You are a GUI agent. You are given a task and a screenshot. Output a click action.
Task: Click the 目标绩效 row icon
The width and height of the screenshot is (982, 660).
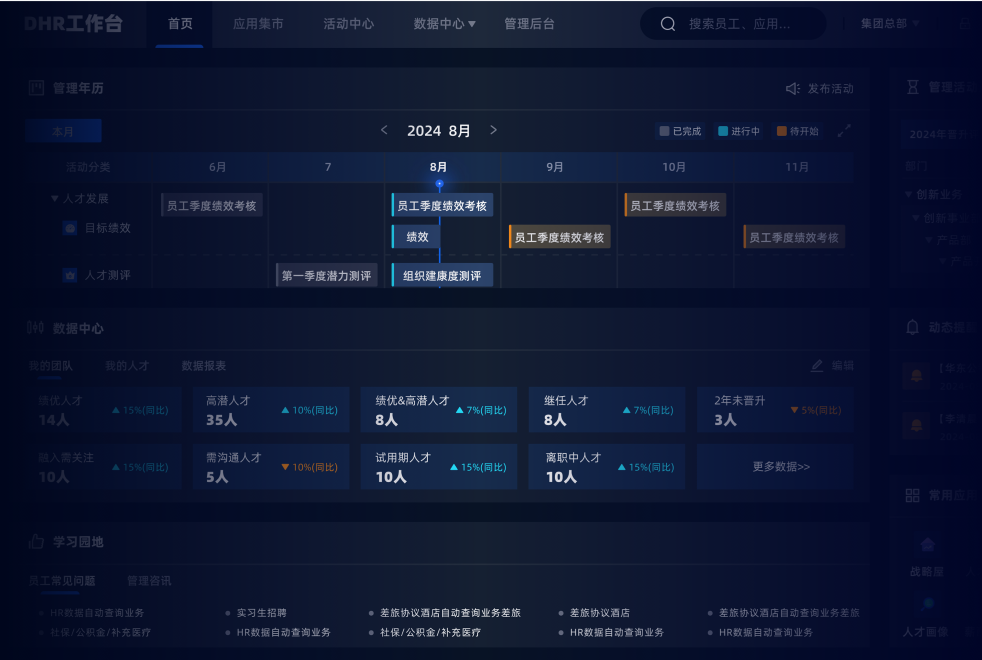[70, 228]
